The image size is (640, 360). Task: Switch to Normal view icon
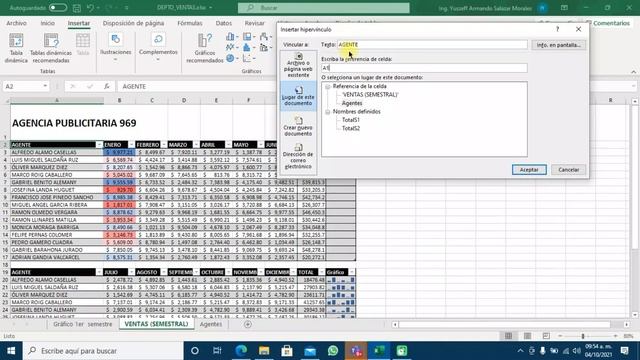tap(508, 336)
